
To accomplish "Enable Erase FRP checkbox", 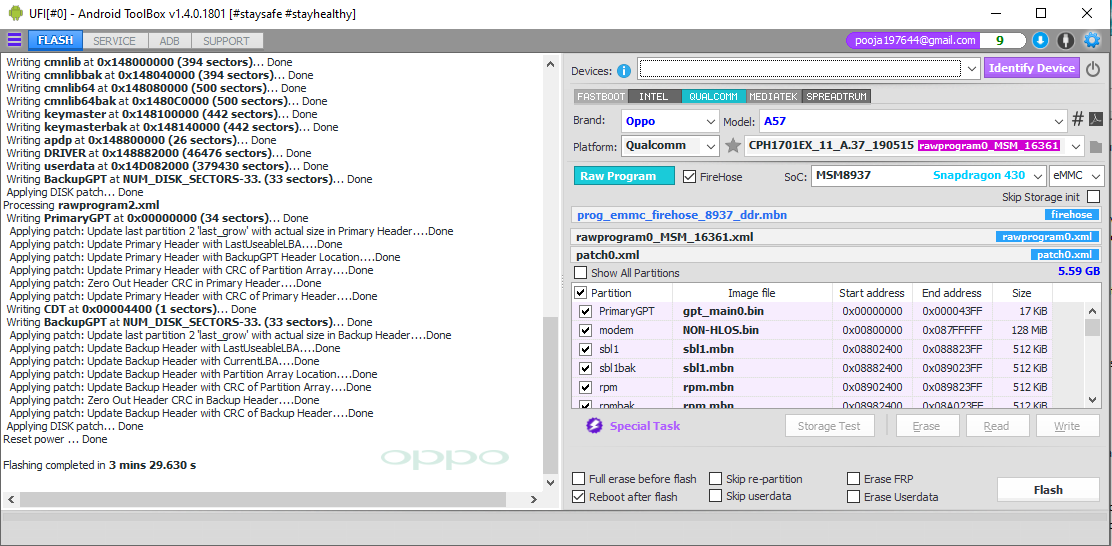I will tap(854, 479).
